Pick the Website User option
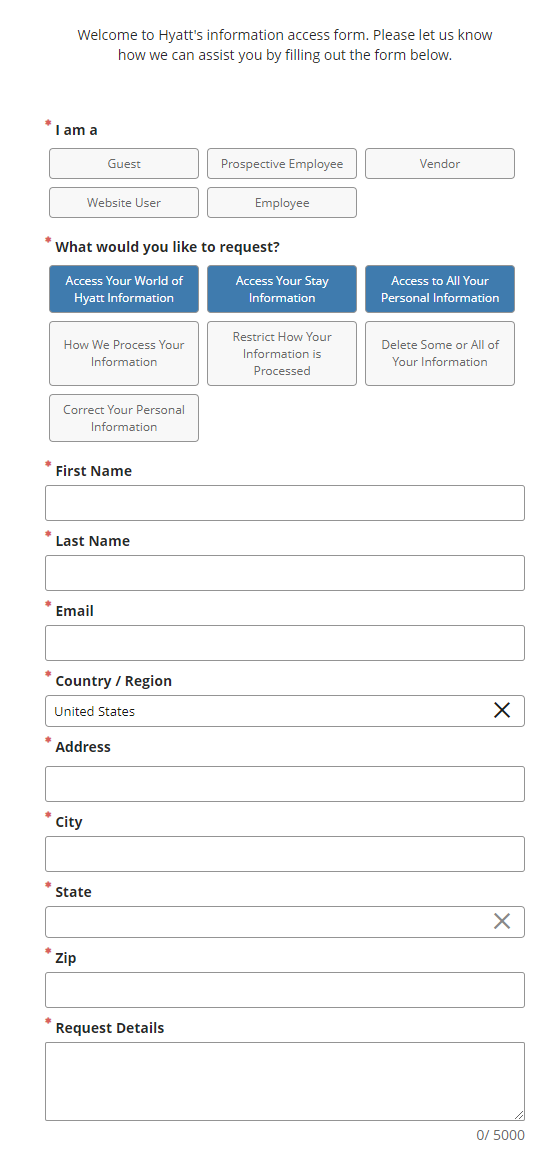The width and height of the screenshot is (550, 1151). point(124,203)
